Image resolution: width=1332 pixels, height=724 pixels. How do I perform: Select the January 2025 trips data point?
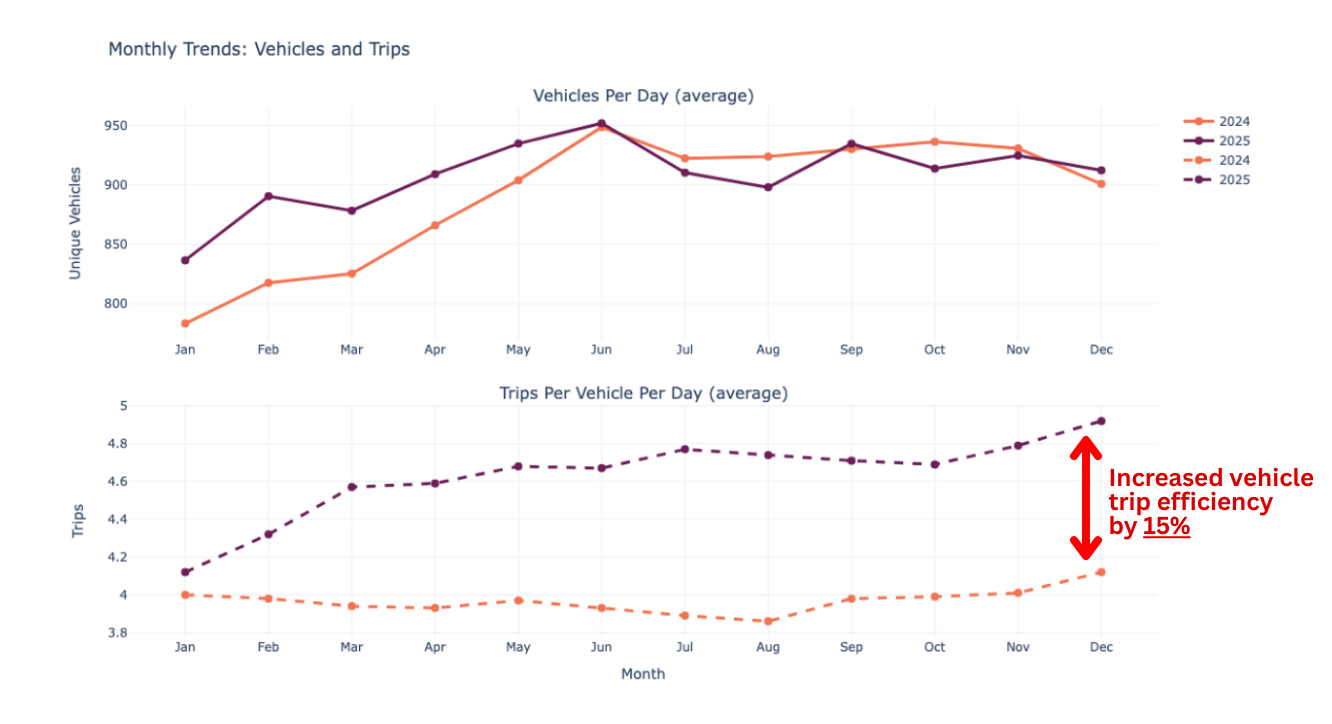tap(185, 572)
